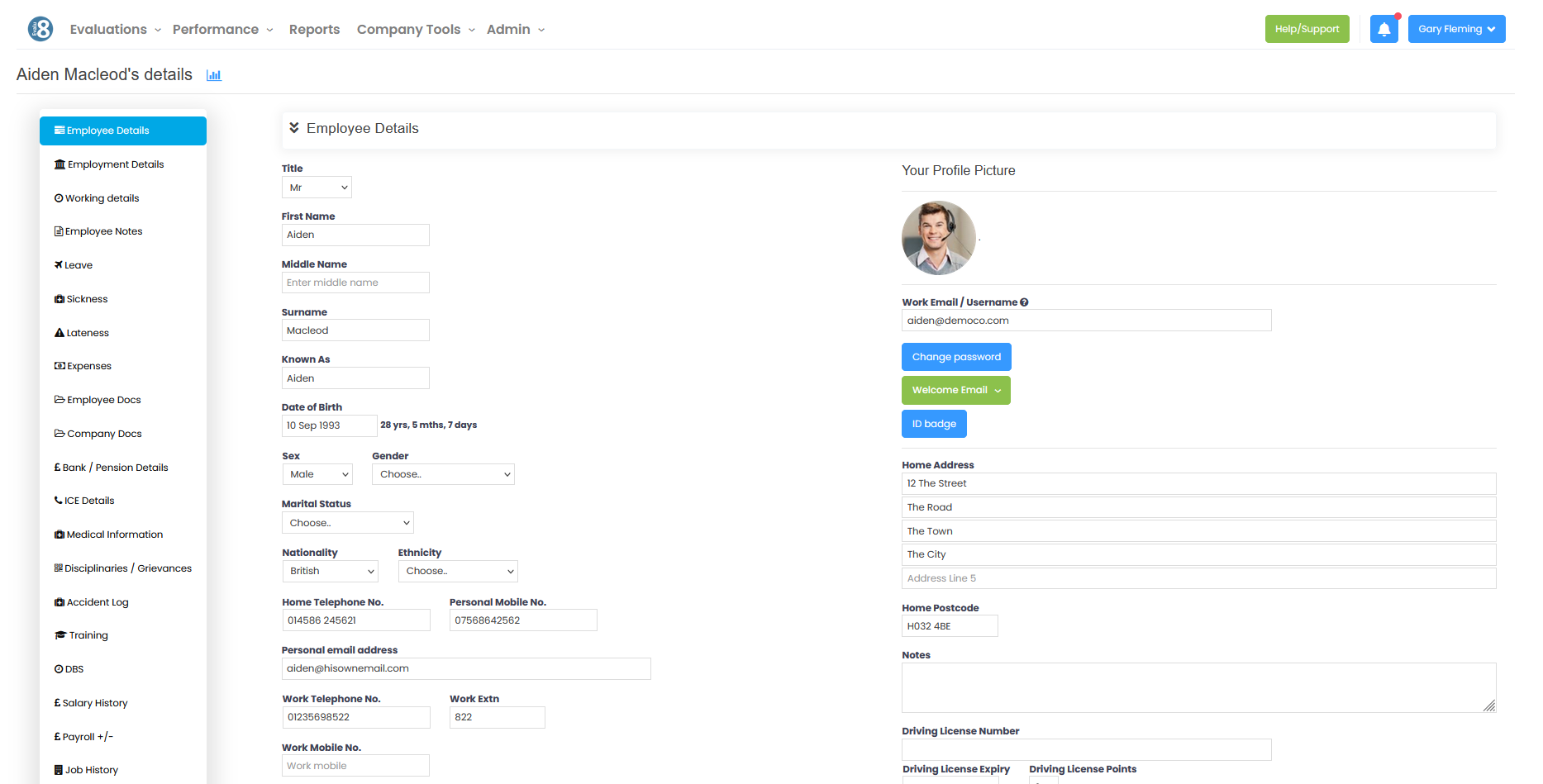
Task: Open the Employee Docs folder section
Action: [103, 399]
